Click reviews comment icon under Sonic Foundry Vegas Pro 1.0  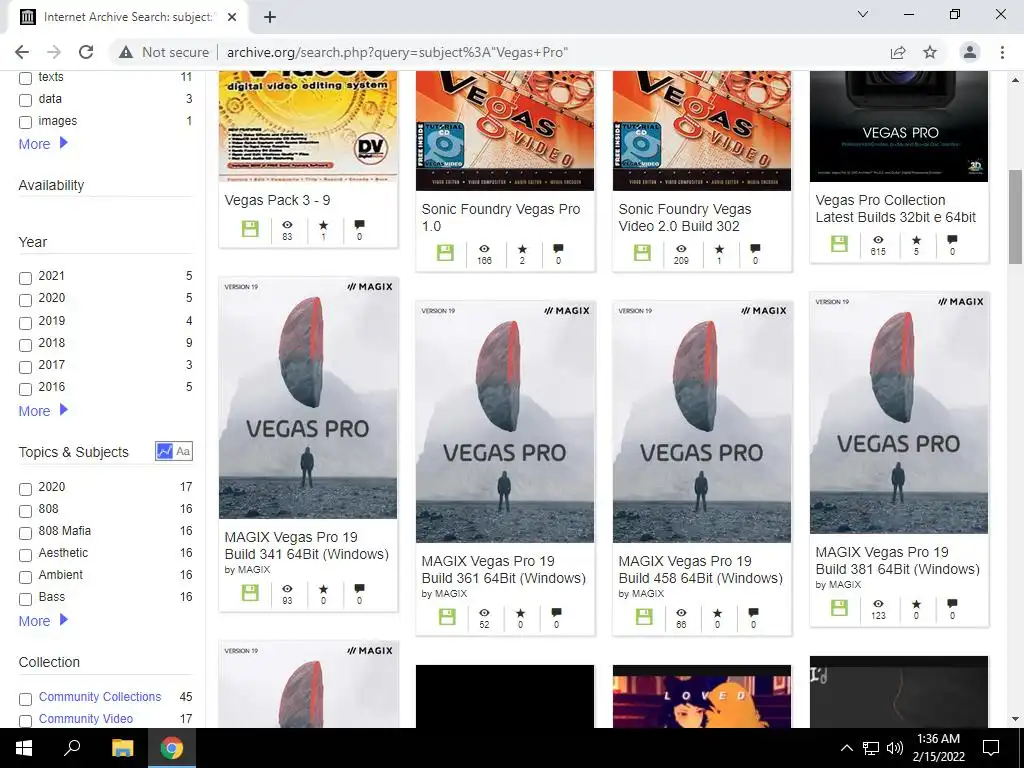pyautogui.click(x=558, y=249)
